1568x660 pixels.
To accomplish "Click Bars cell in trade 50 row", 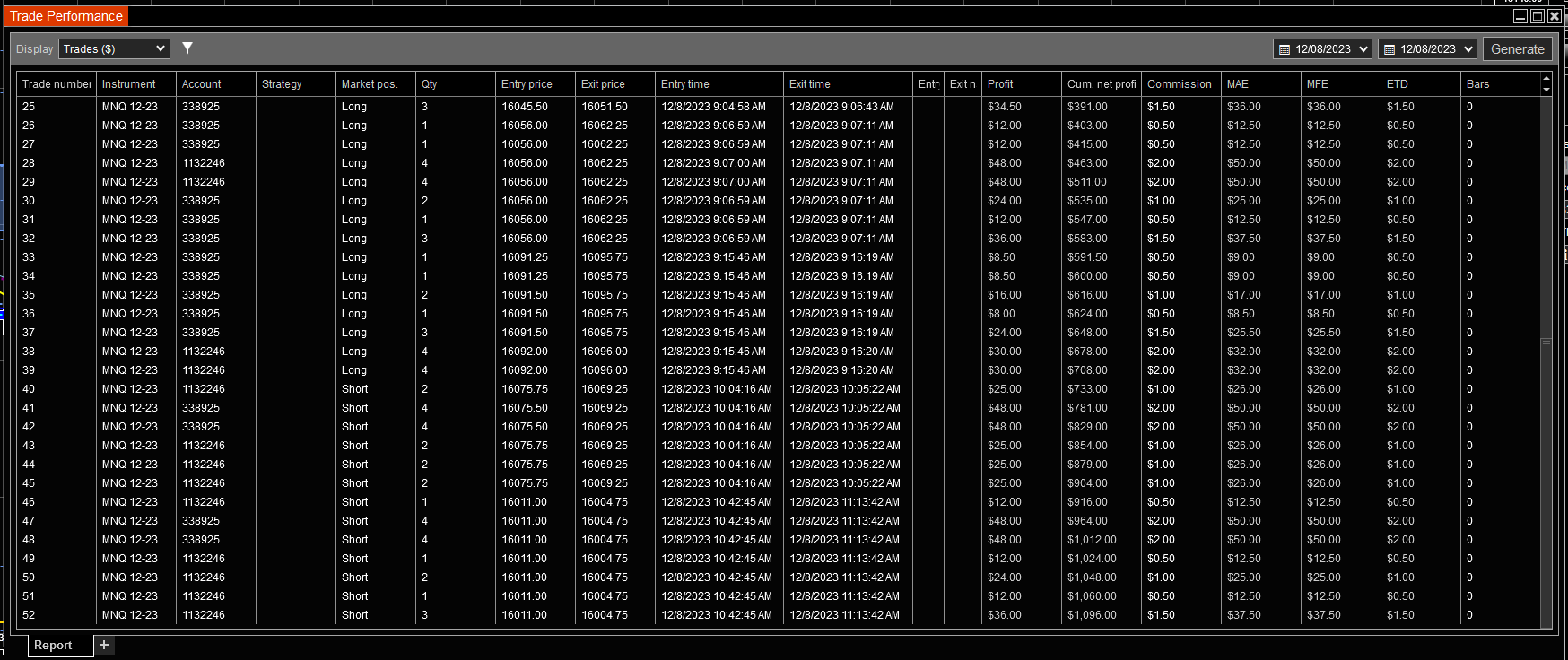I will (1500, 577).
